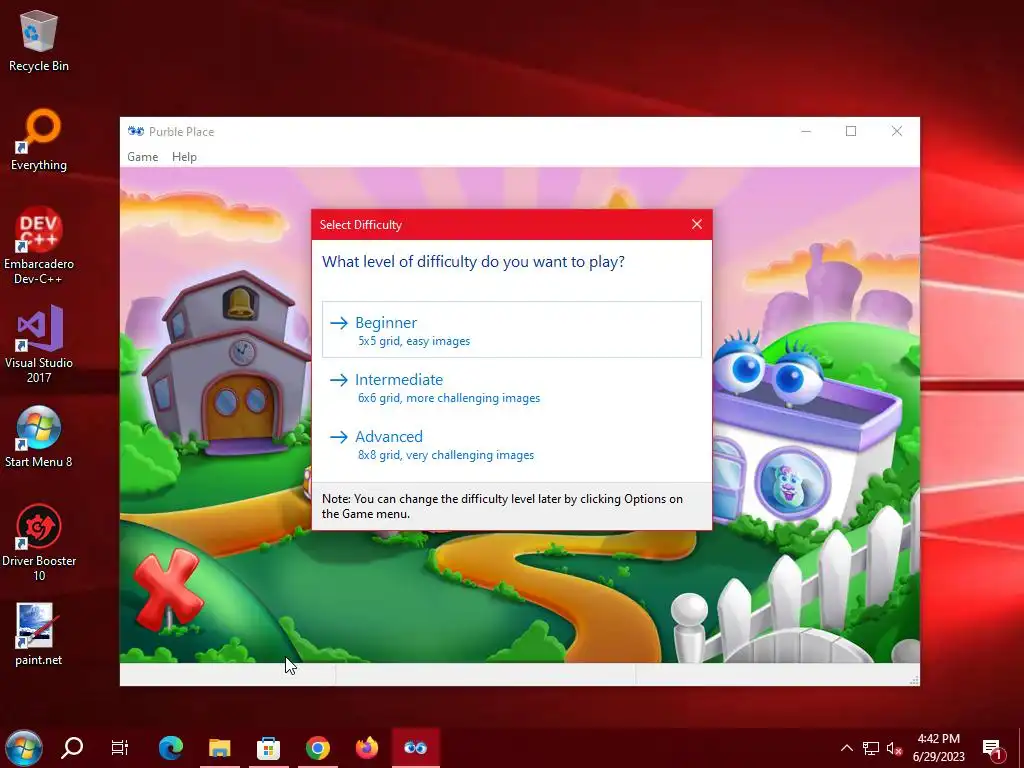Select the Embarcadero Dev-C++ shortcut
The width and height of the screenshot is (1024, 768).
(39, 246)
